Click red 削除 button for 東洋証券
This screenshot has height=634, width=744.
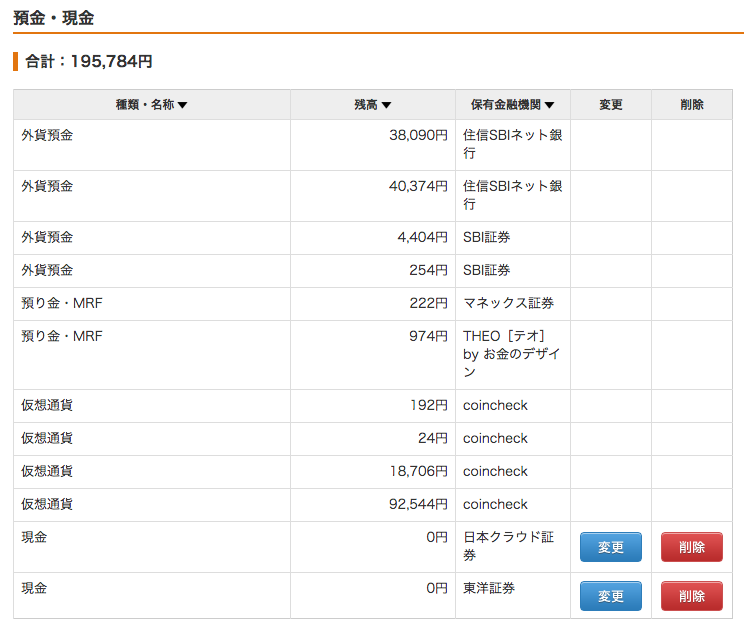[692, 596]
